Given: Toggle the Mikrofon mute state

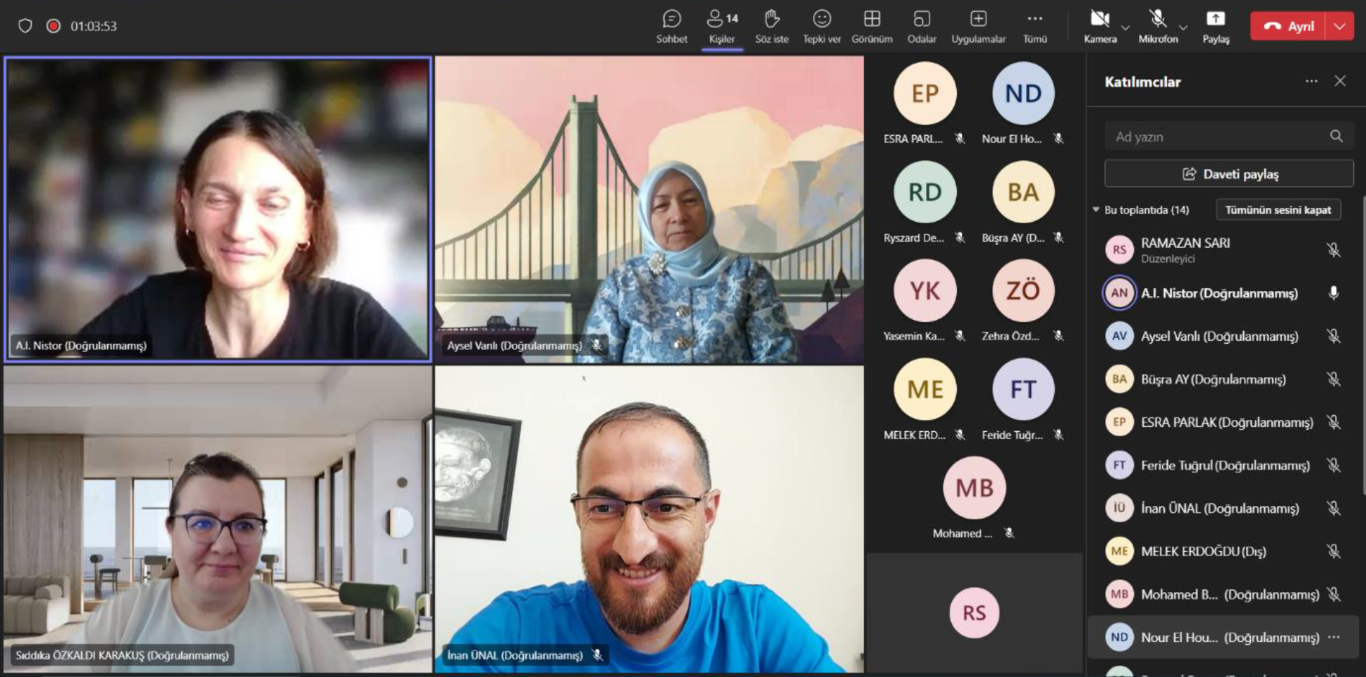Looking at the screenshot, I should point(1157,26).
